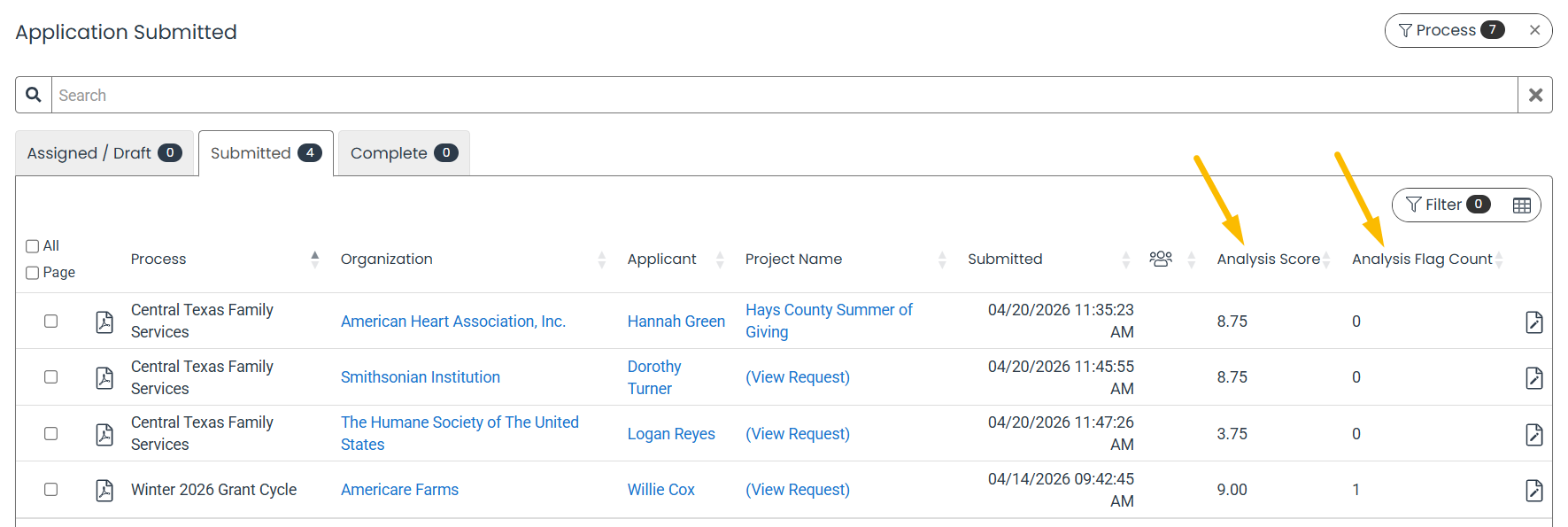The image size is (1568, 527).
Task: Open the Complete tab
Action: pyautogui.click(x=404, y=153)
